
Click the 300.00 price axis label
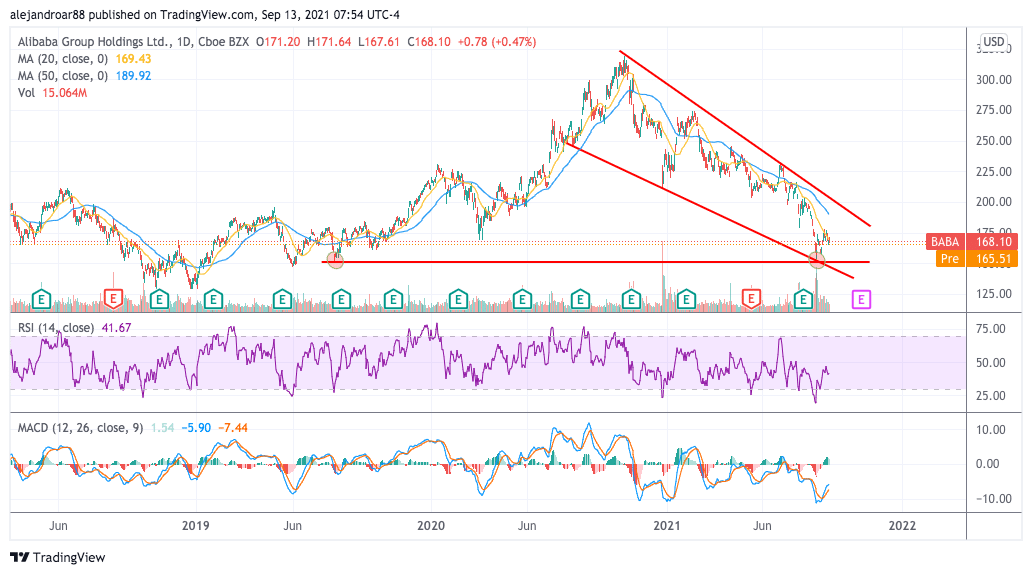coord(994,80)
